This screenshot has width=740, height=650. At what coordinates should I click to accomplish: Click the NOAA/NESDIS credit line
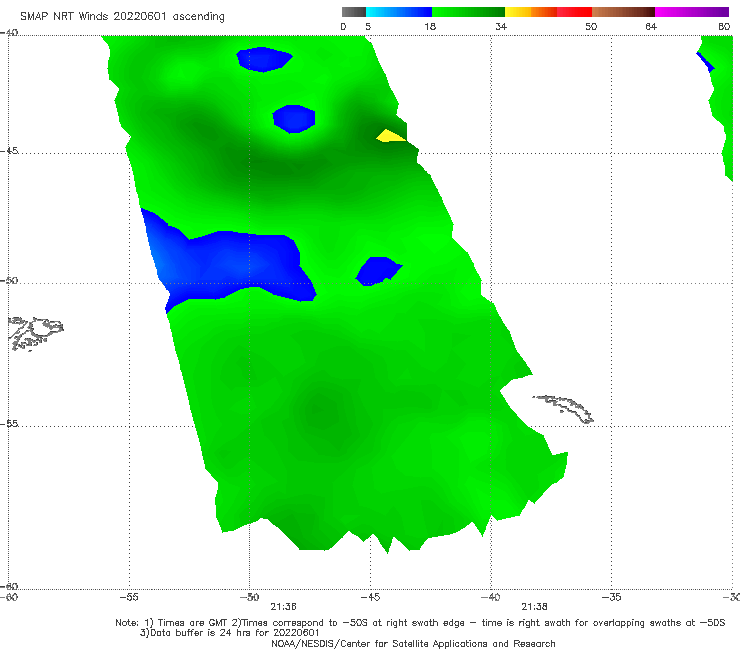[x=413, y=643]
